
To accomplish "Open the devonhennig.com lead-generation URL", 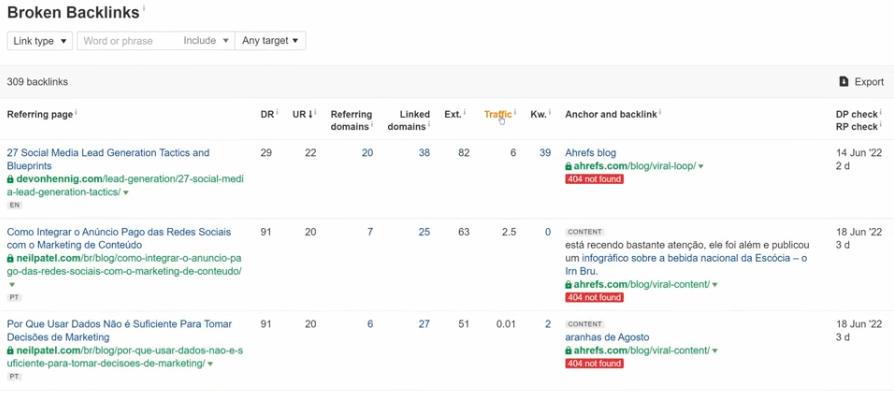I will [x=125, y=185].
